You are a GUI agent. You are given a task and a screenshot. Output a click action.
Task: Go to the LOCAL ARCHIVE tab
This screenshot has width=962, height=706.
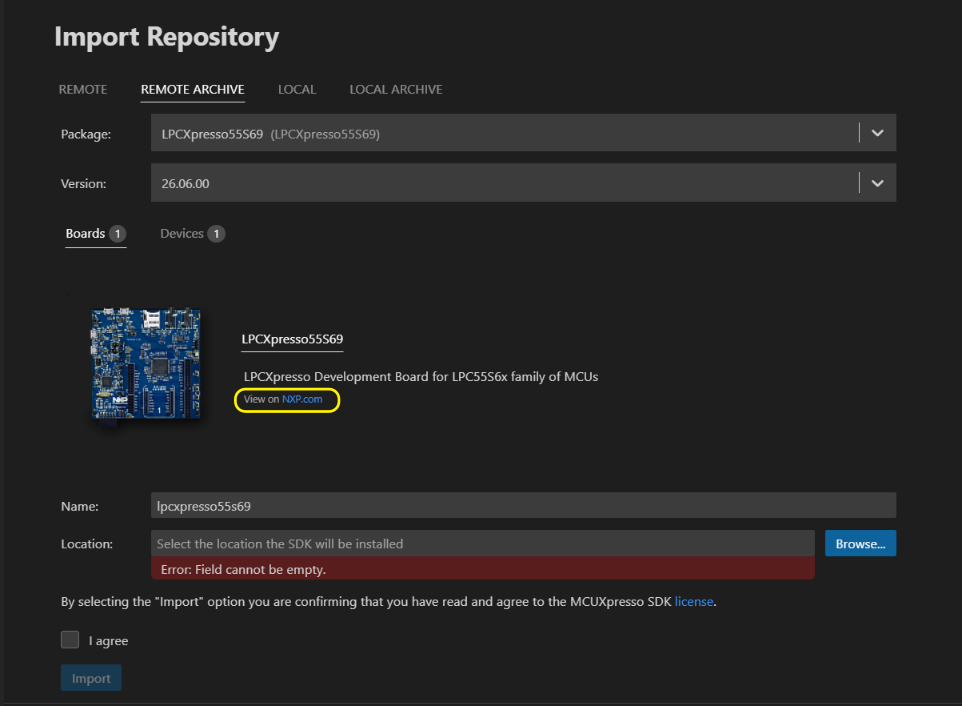[x=396, y=90]
